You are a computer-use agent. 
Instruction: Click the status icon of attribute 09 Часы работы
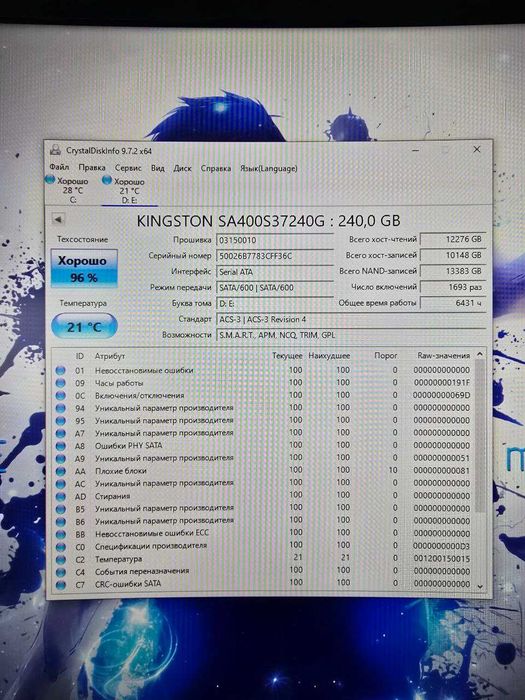(x=61, y=383)
